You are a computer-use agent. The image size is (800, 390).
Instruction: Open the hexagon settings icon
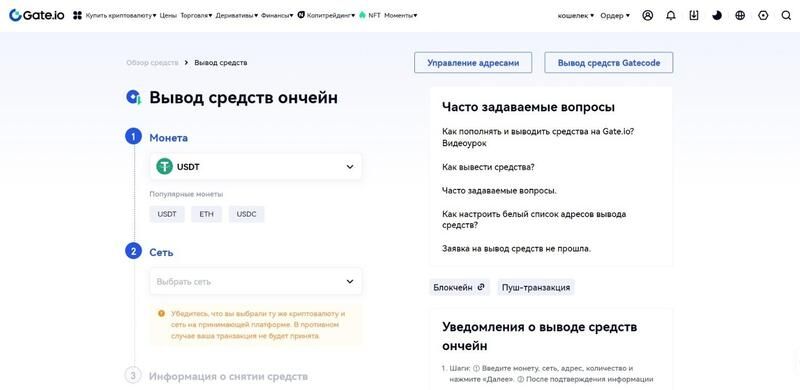[763, 15]
